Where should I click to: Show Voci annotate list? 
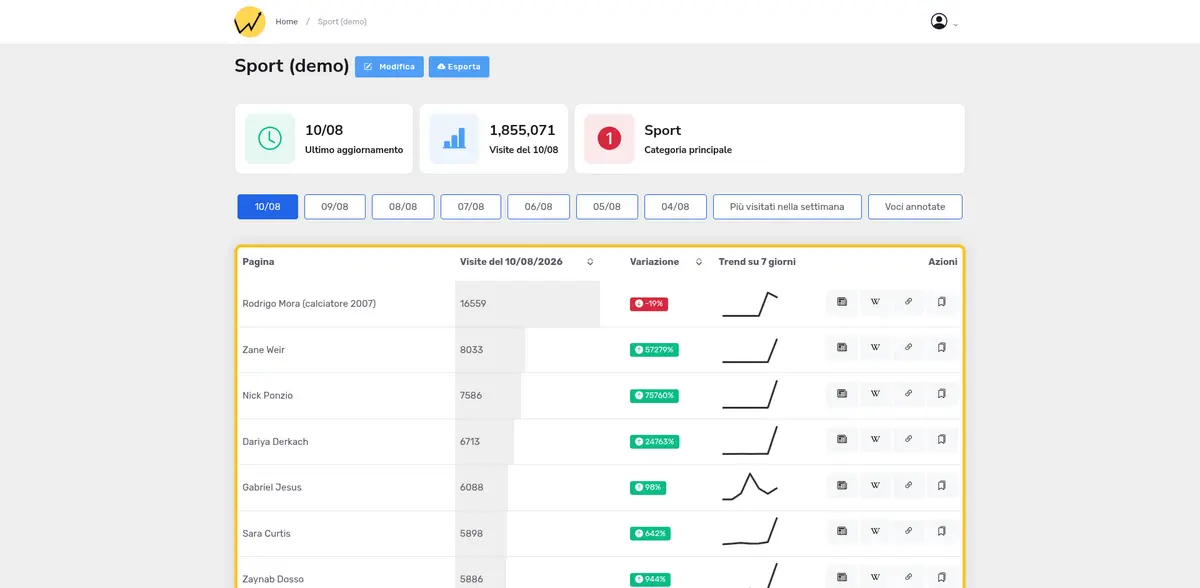tap(915, 207)
